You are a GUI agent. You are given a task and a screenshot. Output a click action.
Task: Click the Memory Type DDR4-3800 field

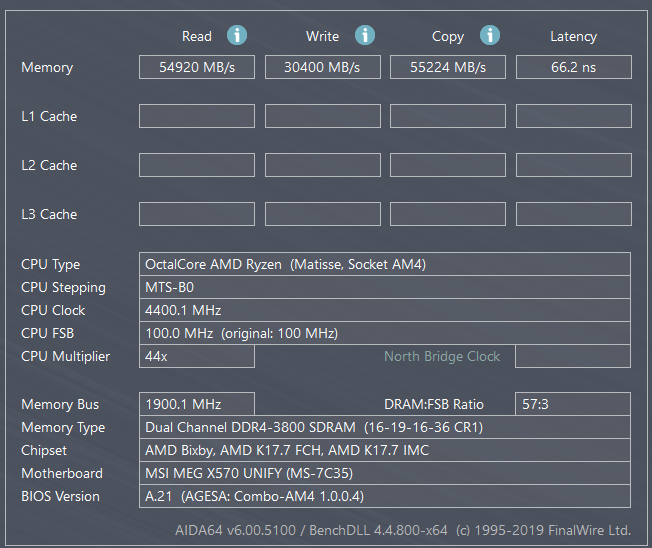tap(385, 427)
